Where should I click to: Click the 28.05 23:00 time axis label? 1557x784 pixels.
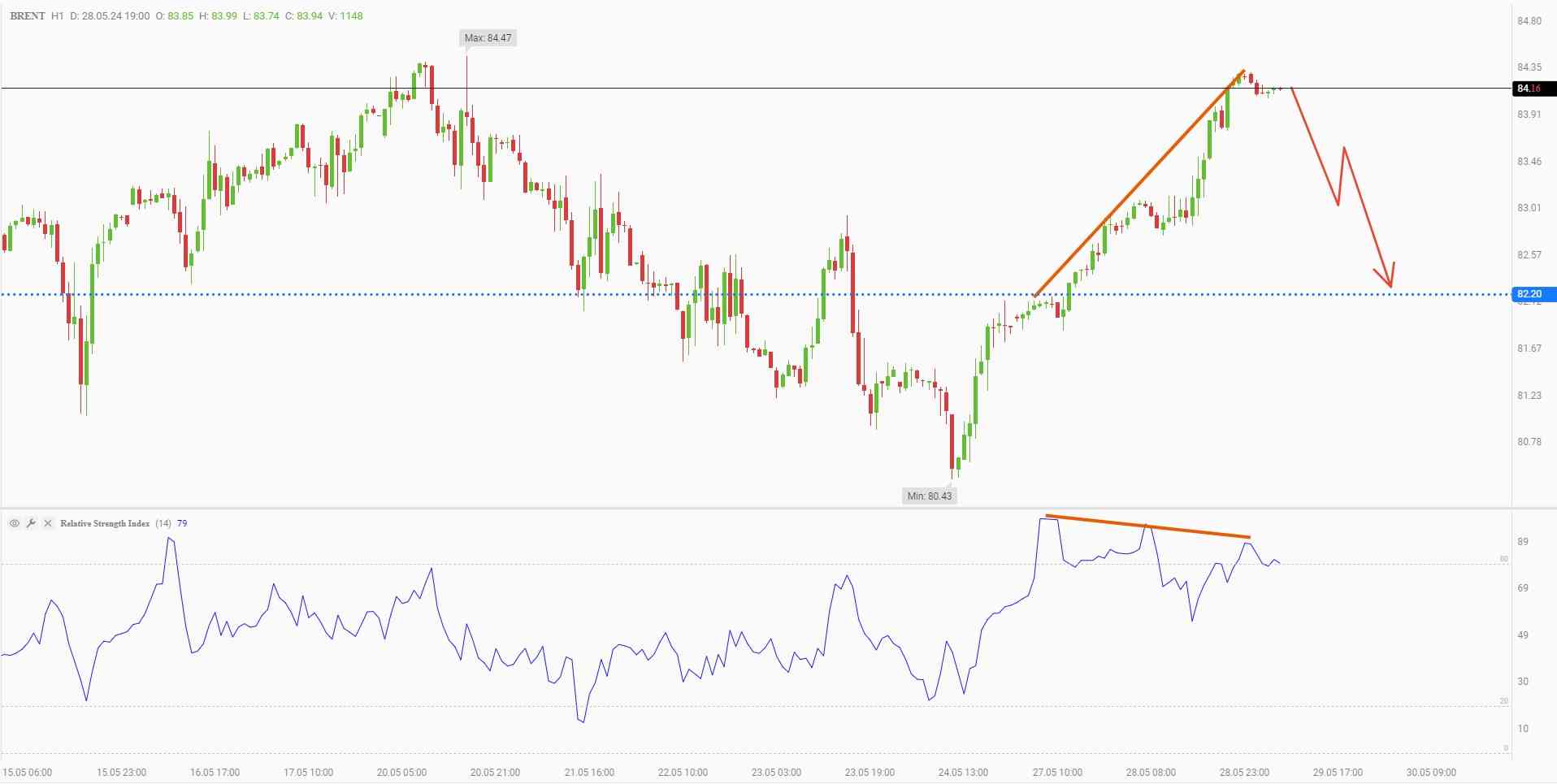click(1244, 773)
